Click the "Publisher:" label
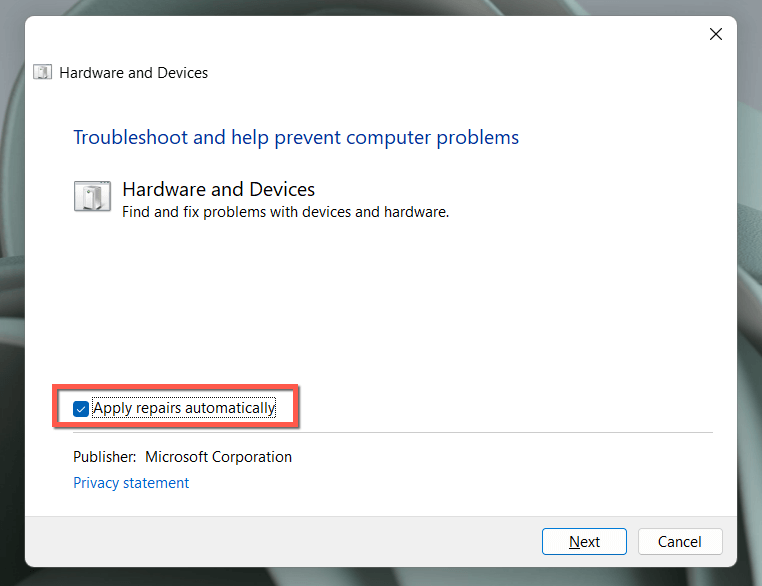The height and width of the screenshot is (586, 762). [x=104, y=457]
